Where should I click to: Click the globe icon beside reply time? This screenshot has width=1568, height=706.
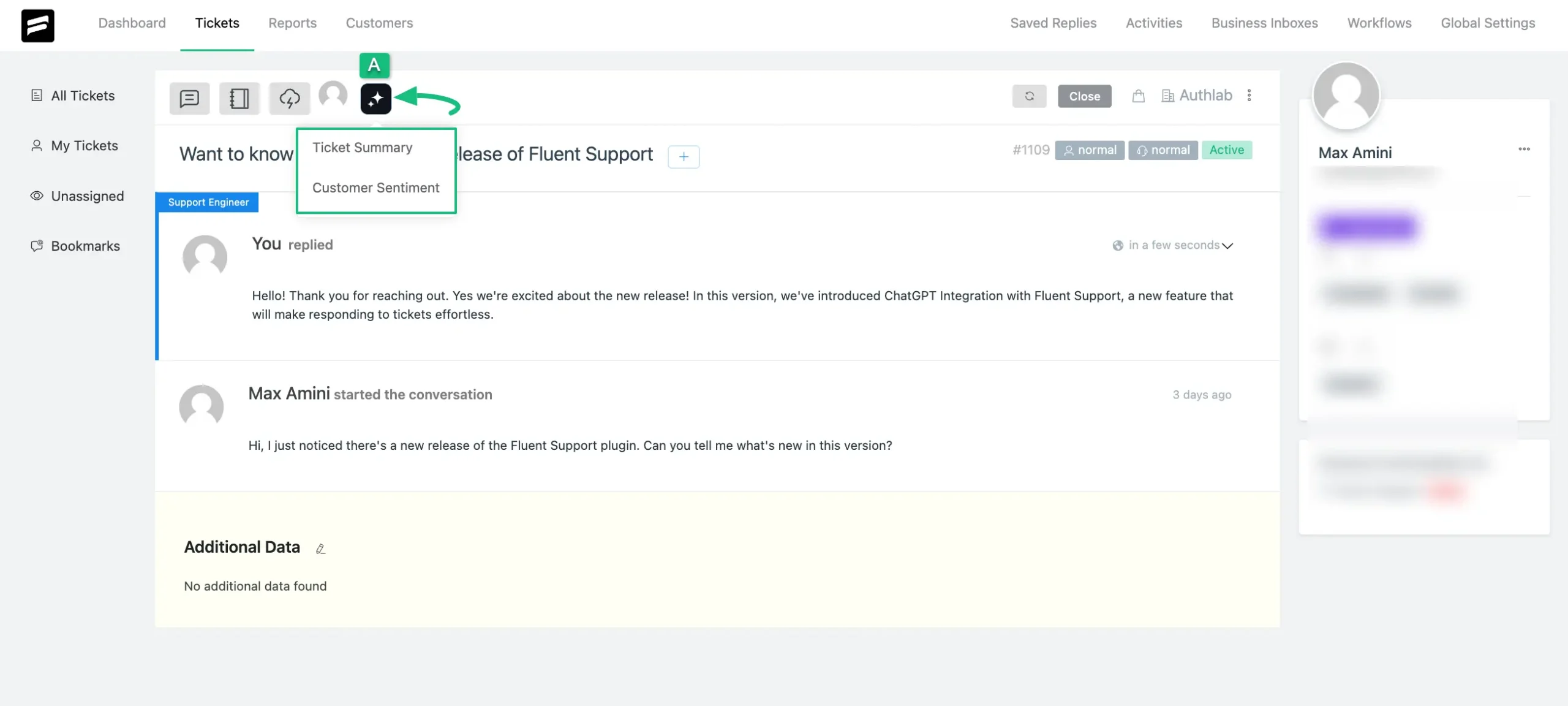click(x=1118, y=245)
